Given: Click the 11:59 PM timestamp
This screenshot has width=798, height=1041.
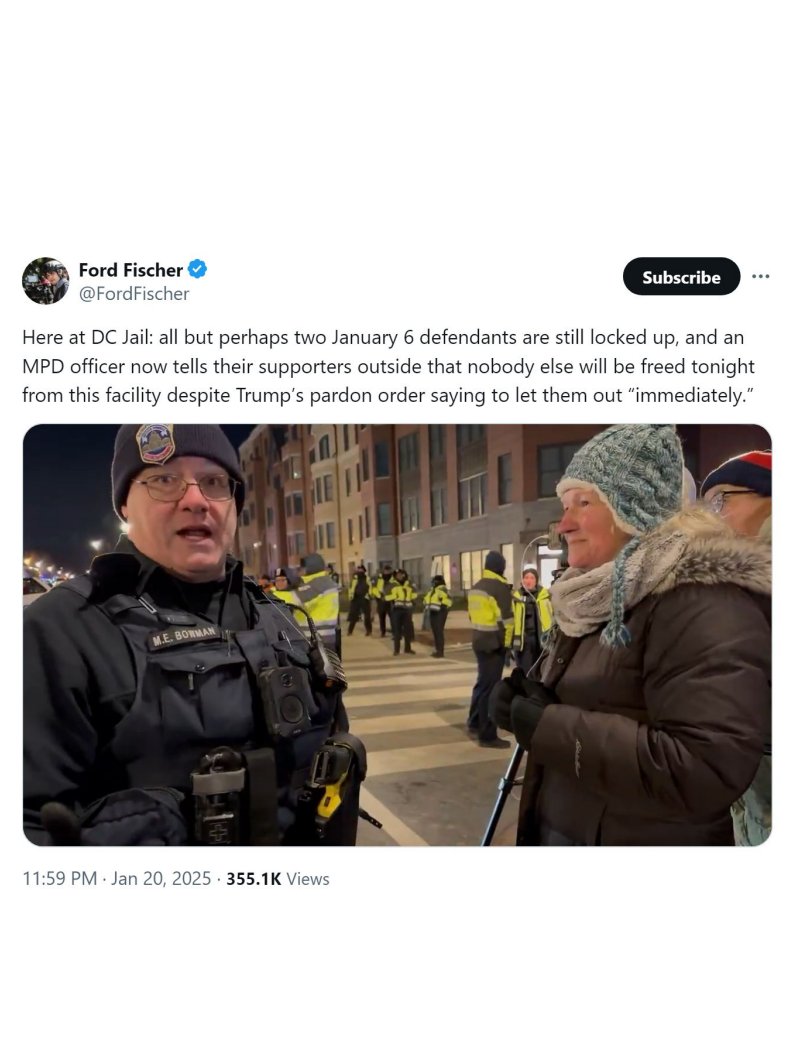Looking at the screenshot, I should 60,878.
